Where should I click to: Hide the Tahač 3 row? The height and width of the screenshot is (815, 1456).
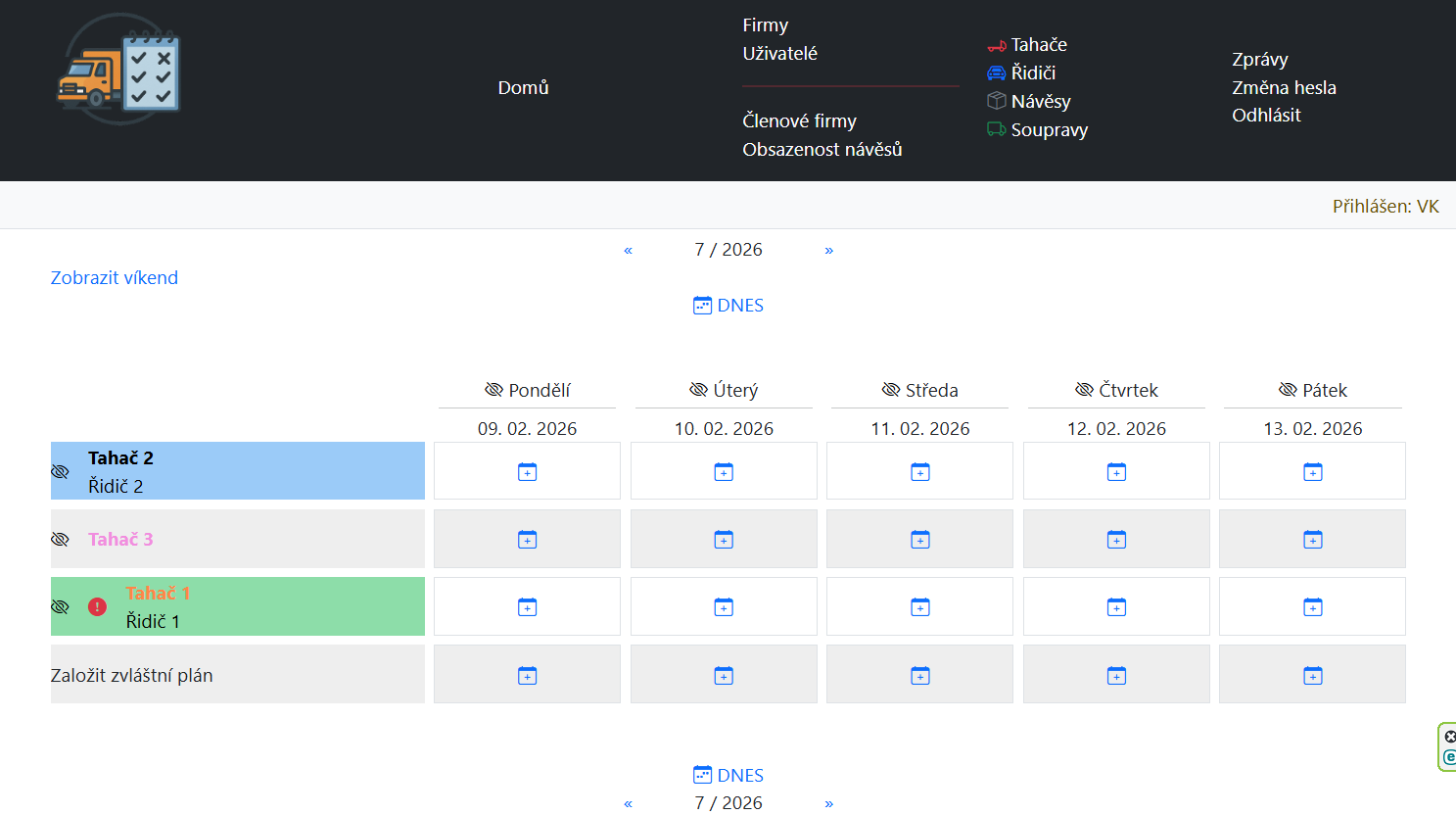pyautogui.click(x=60, y=540)
